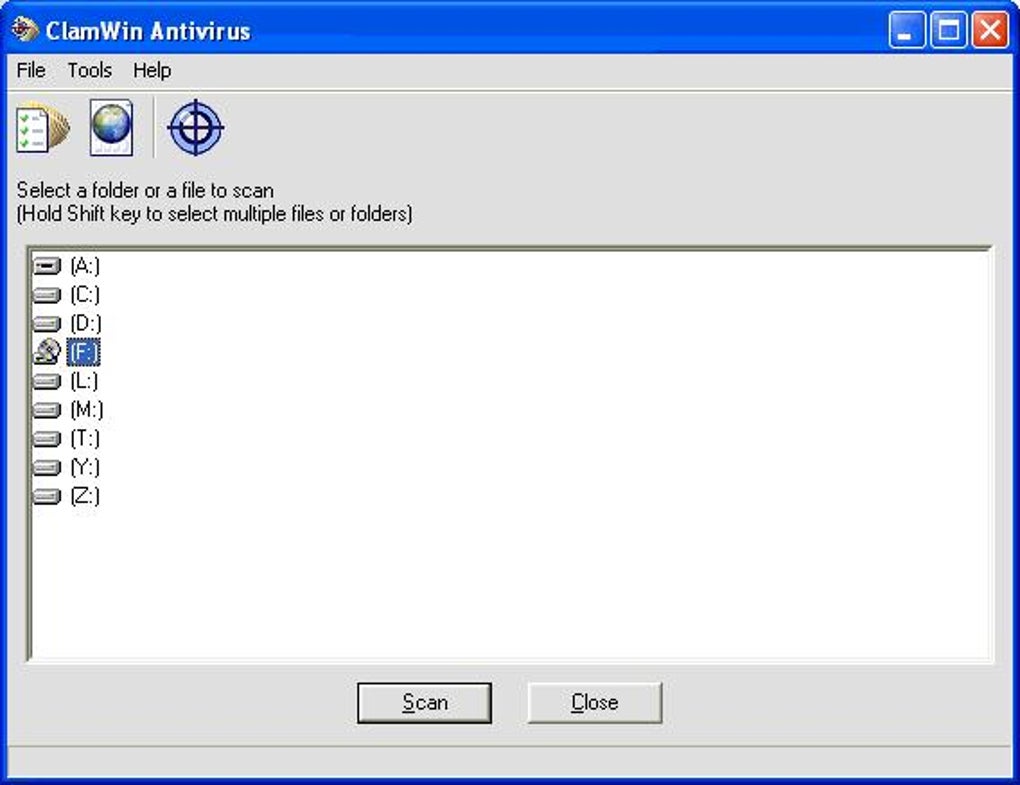Select the drive icon beside (Z:)

pyautogui.click(x=47, y=497)
